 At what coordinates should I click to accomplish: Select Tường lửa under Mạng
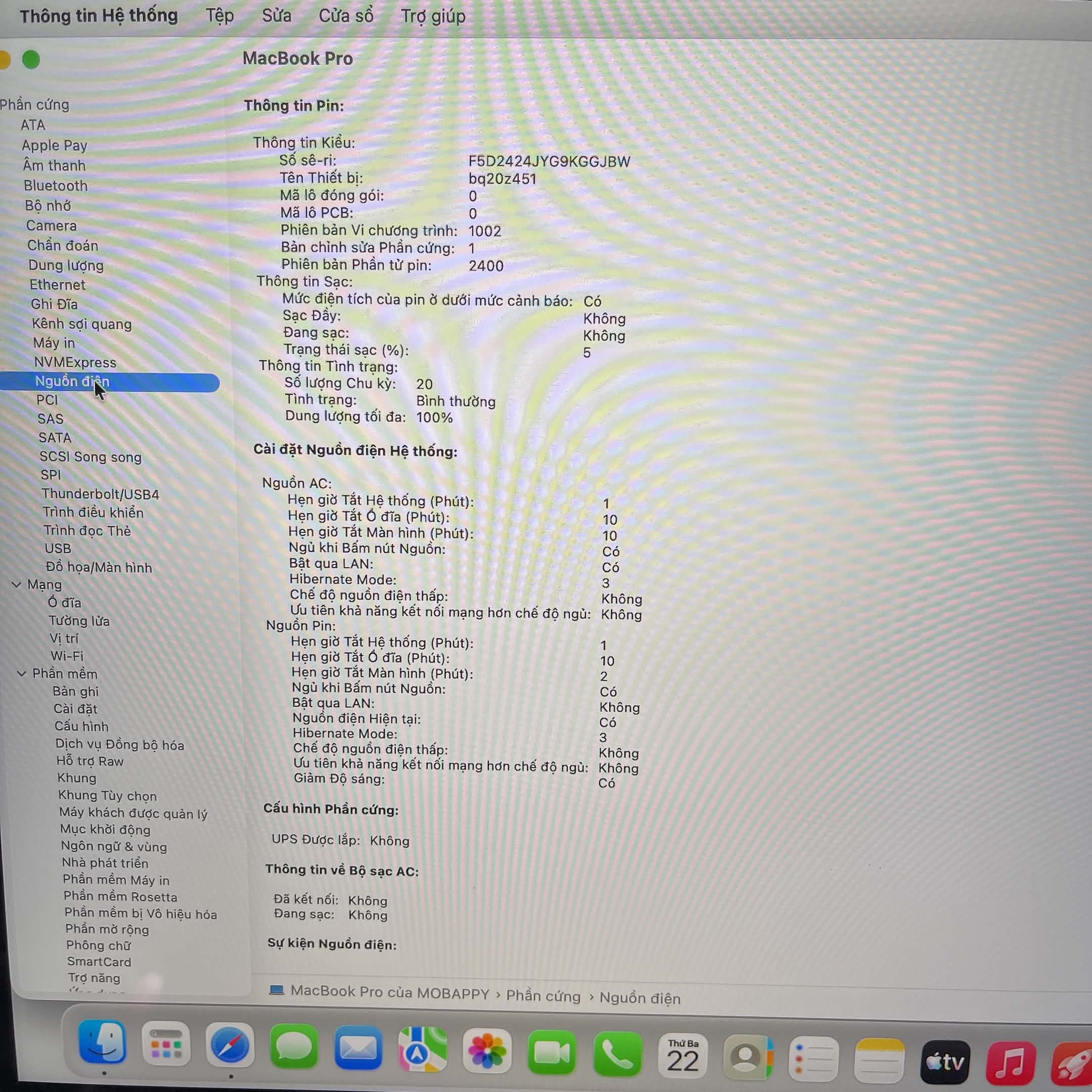tap(79, 621)
